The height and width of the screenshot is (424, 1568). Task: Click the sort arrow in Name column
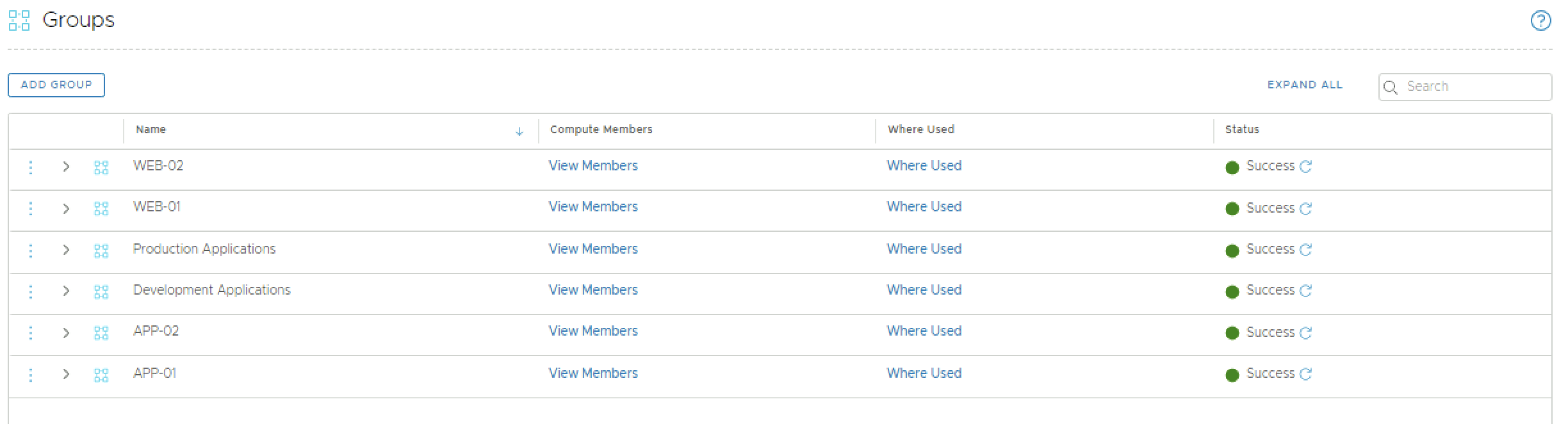[519, 131]
